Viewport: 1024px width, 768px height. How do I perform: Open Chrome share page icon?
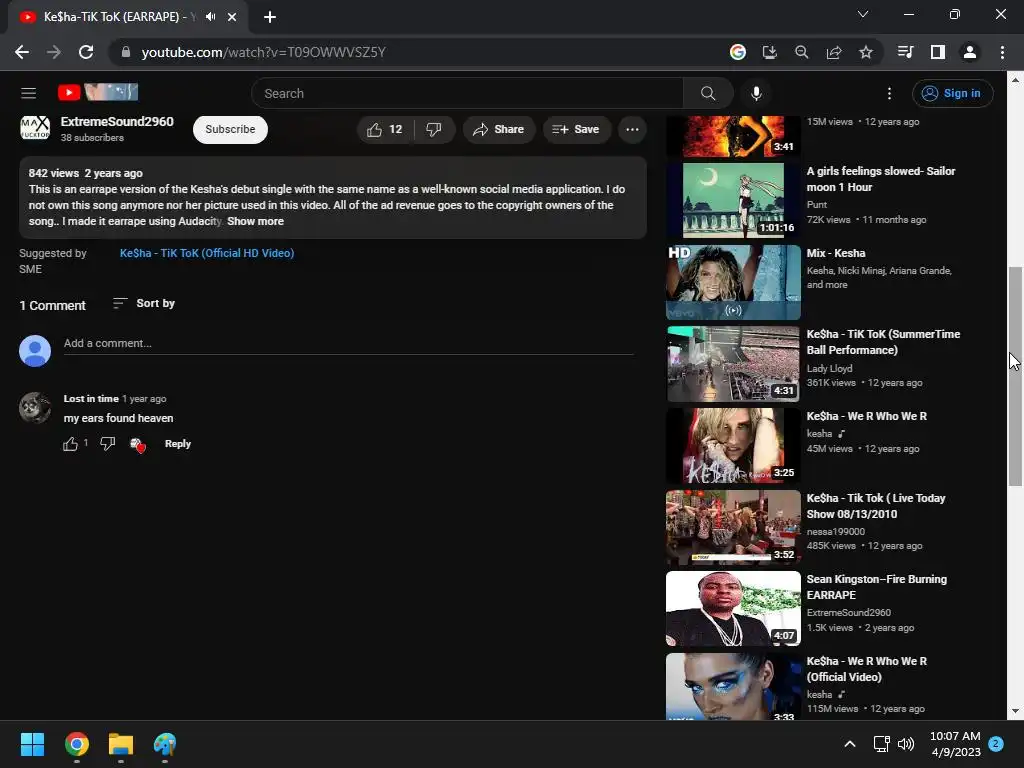pos(834,52)
